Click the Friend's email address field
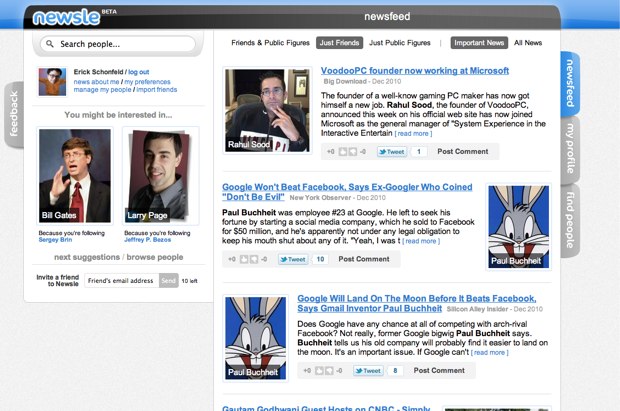Screen dimensions: 620x411 click(x=120, y=281)
